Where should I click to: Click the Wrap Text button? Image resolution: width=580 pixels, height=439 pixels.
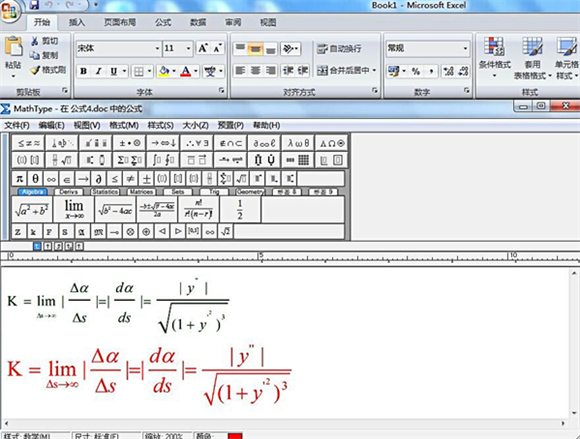point(339,48)
